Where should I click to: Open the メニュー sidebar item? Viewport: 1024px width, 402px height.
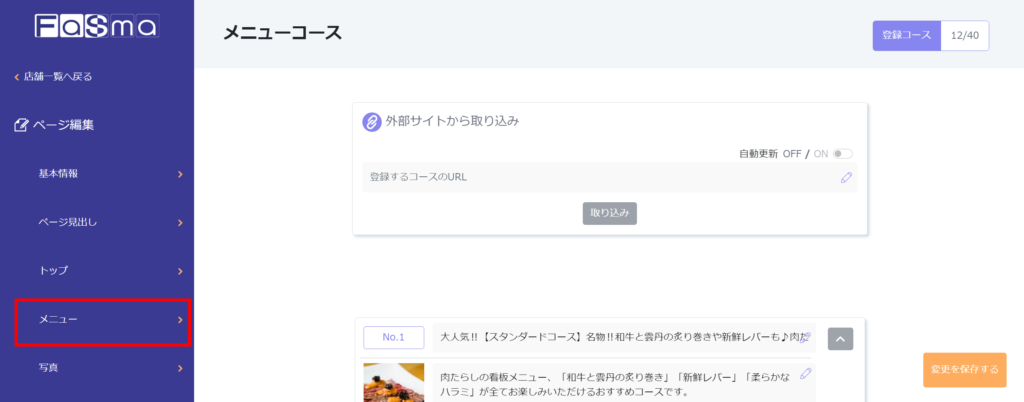102,320
